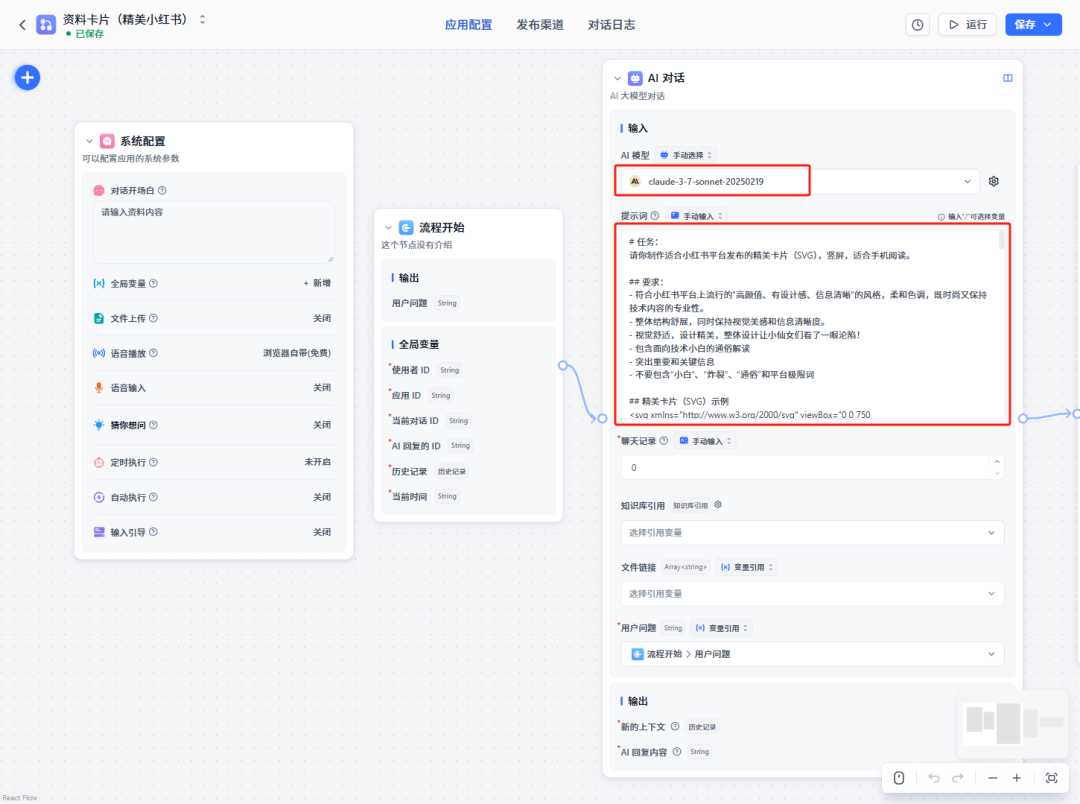Click the 运行 button
Viewport: 1080px width, 804px height.
pyautogui.click(x=968, y=25)
